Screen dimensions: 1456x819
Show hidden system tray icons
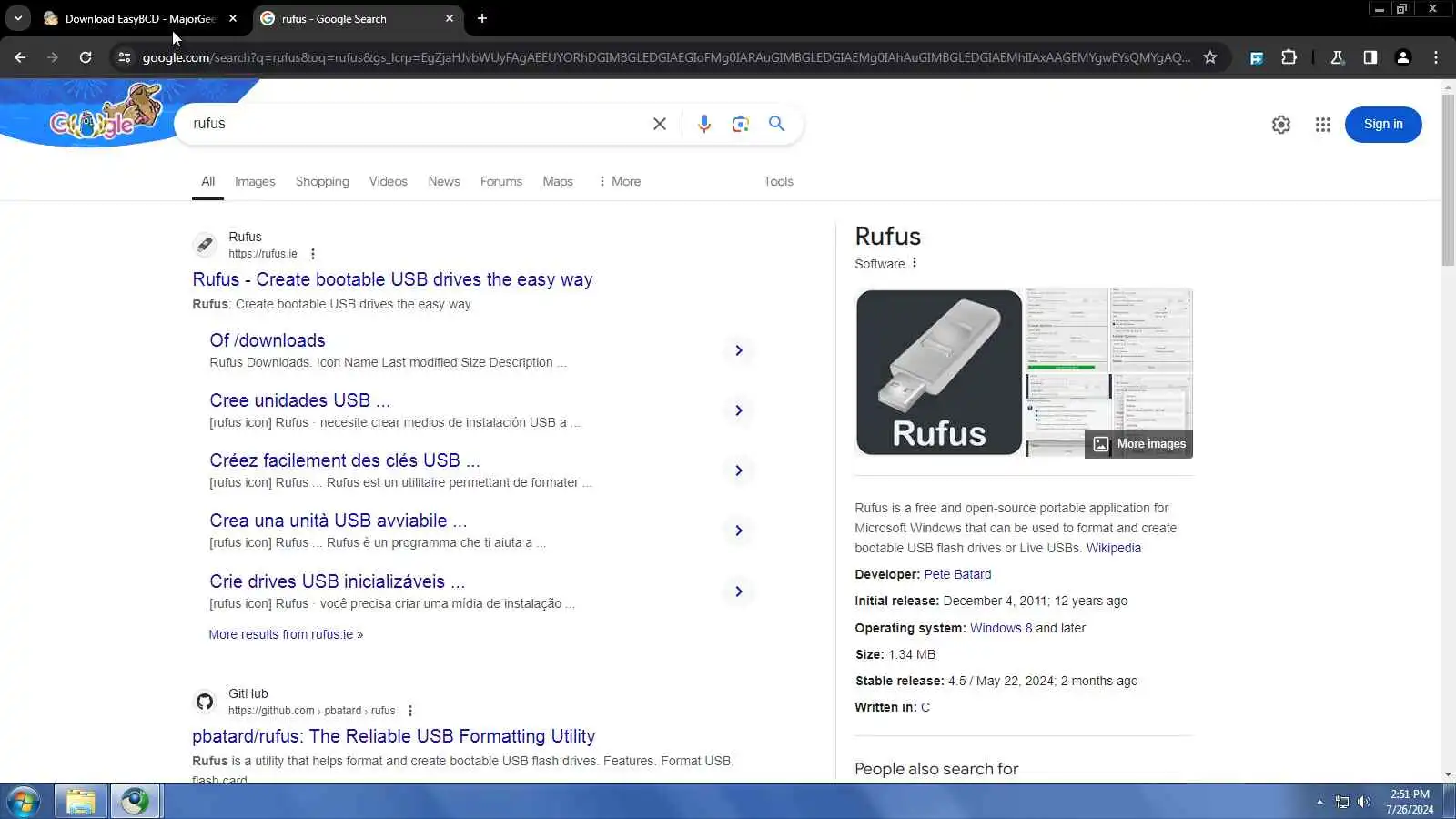[1319, 802]
